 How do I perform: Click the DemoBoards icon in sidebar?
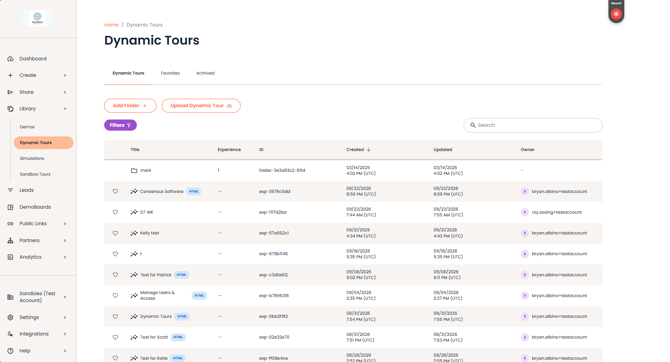pos(10,207)
